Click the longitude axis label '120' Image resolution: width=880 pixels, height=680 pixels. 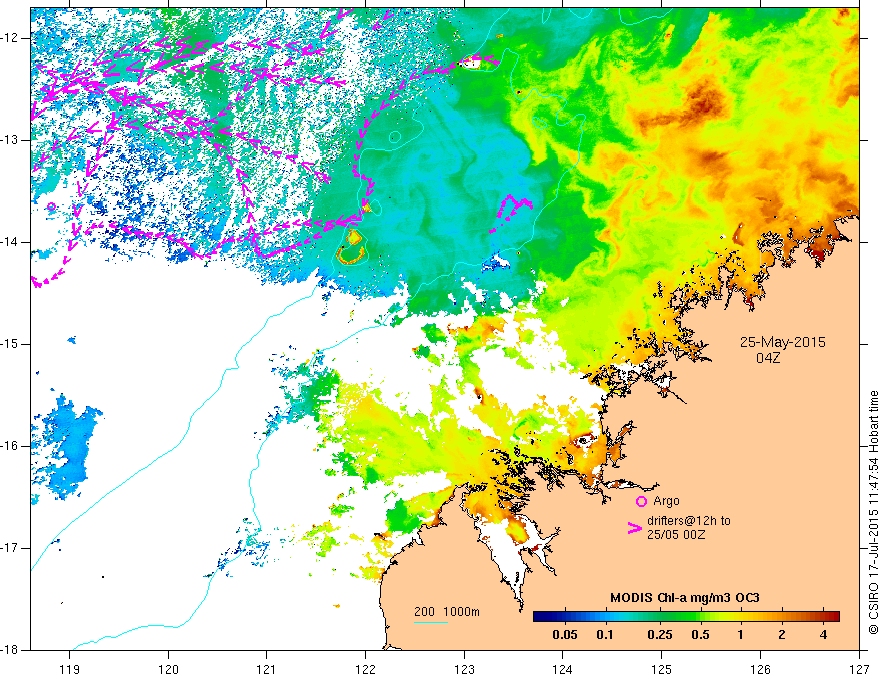[168, 669]
